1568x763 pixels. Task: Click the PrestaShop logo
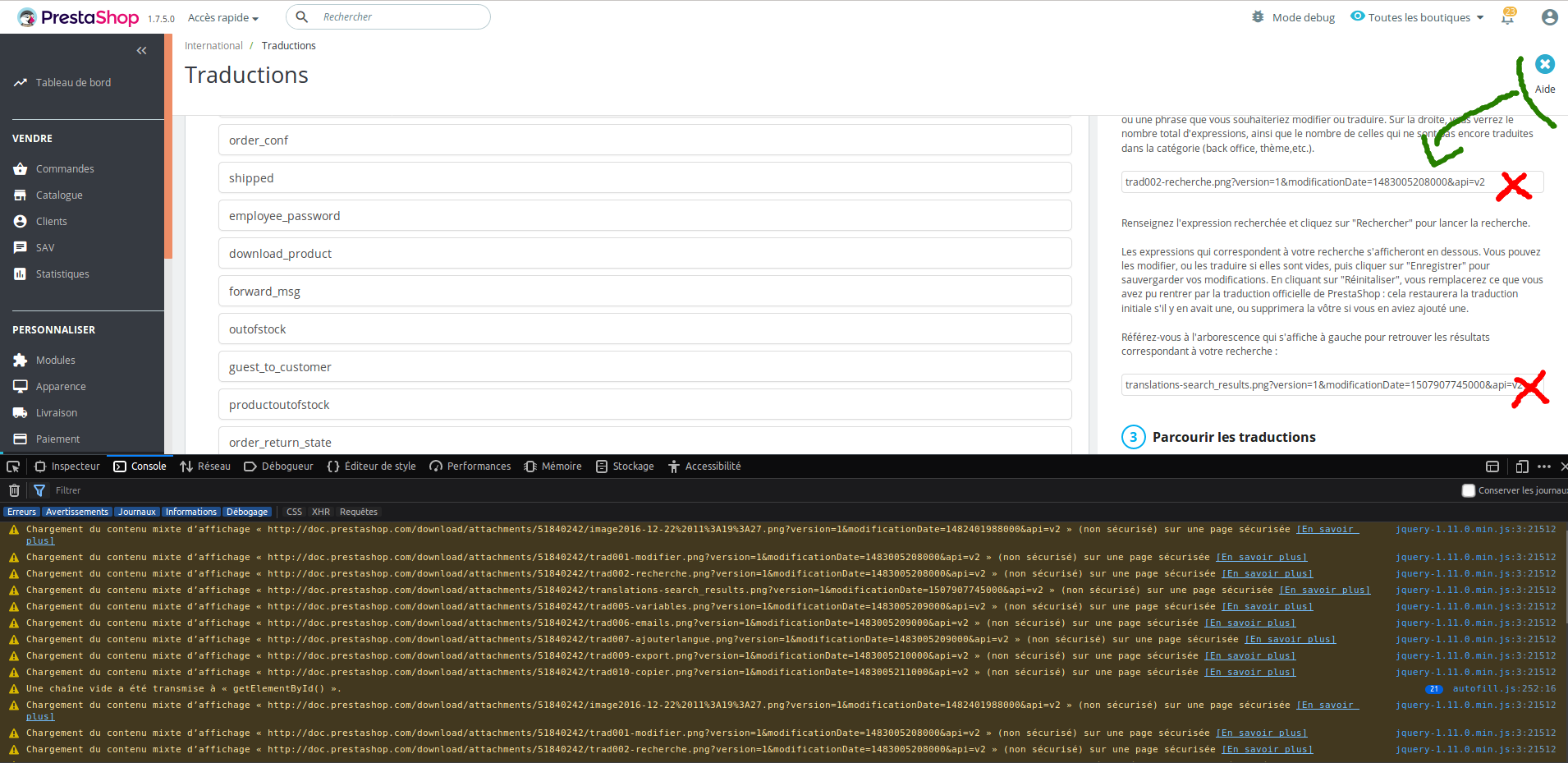click(78, 17)
